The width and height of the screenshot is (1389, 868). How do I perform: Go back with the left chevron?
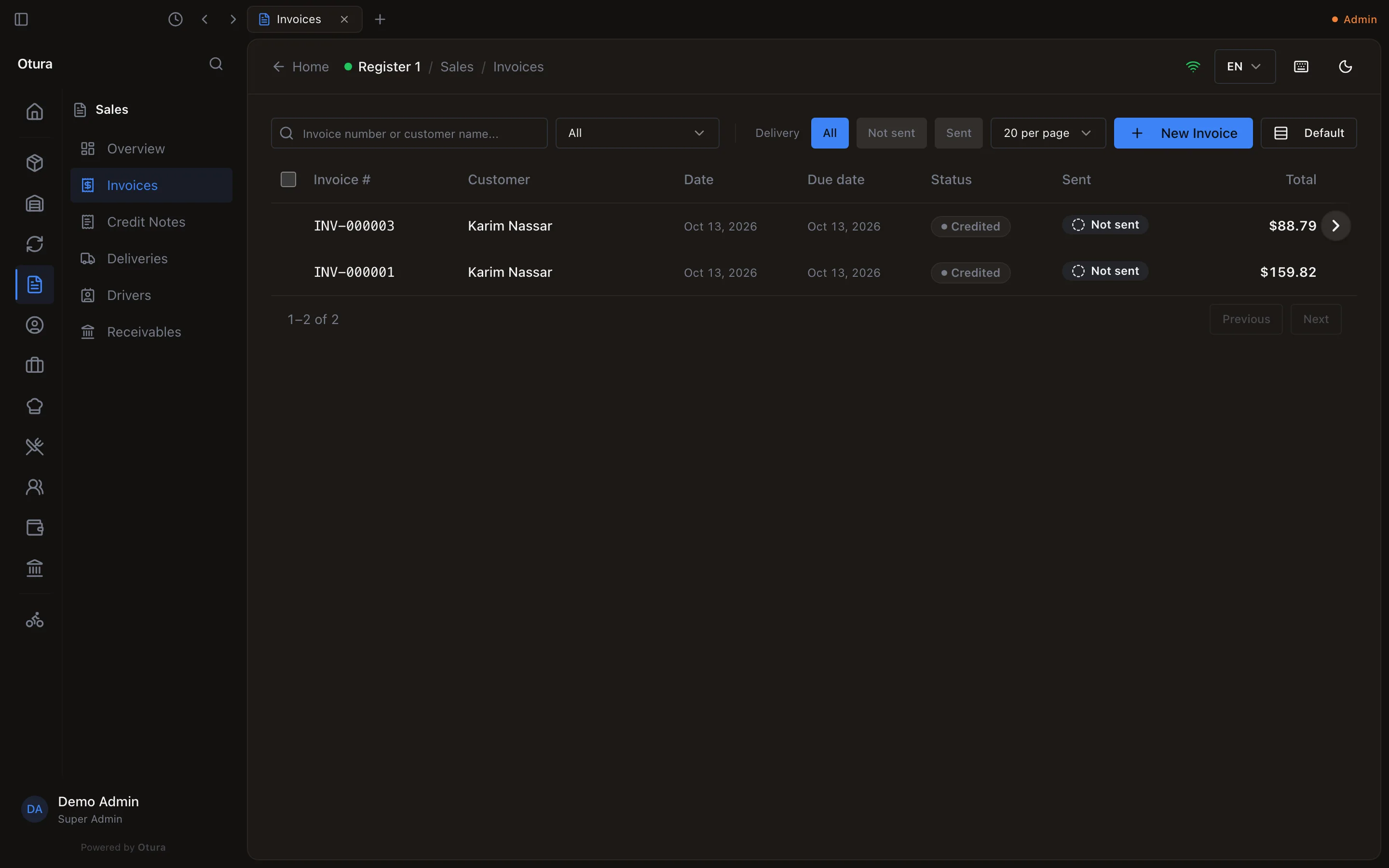pos(205,19)
